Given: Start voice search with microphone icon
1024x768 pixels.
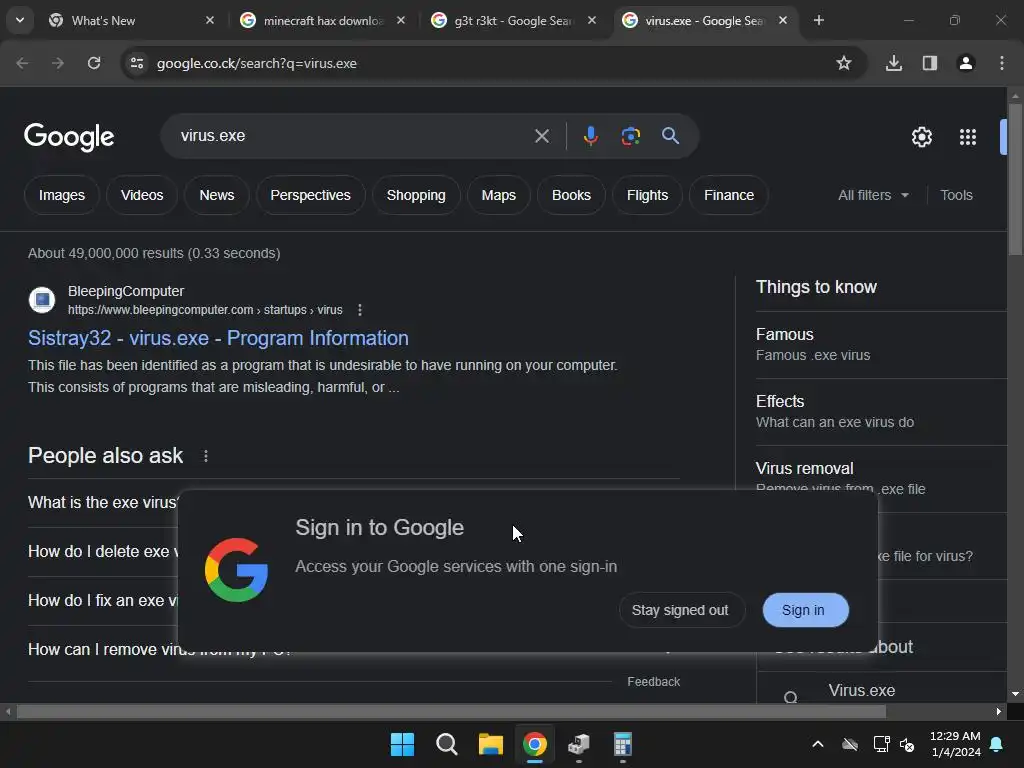Looking at the screenshot, I should [590, 136].
